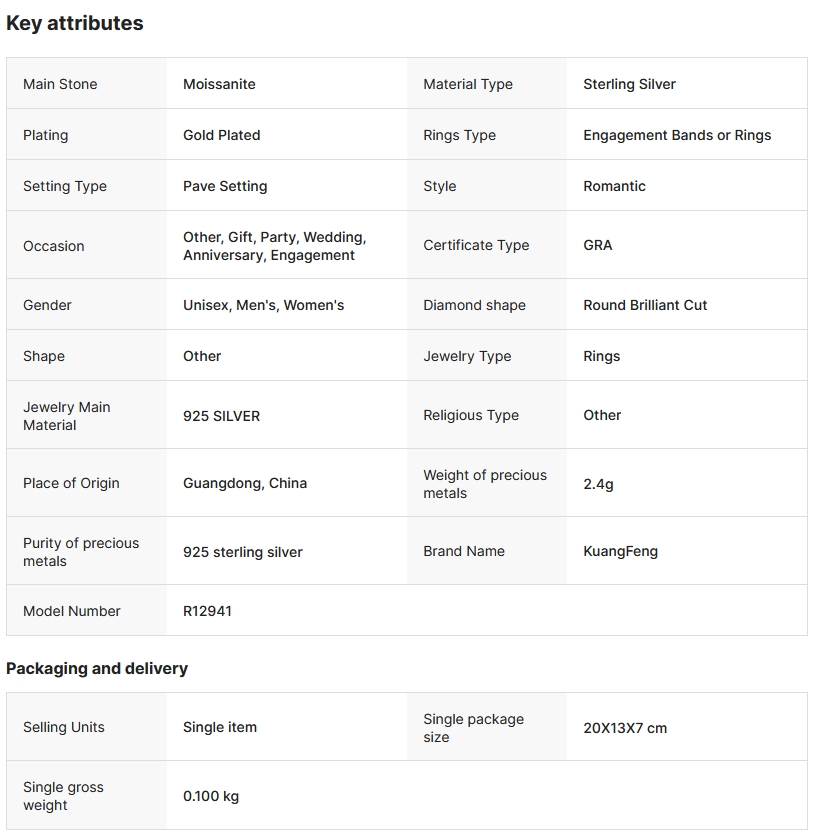Select the Pave Setting value

coord(225,186)
